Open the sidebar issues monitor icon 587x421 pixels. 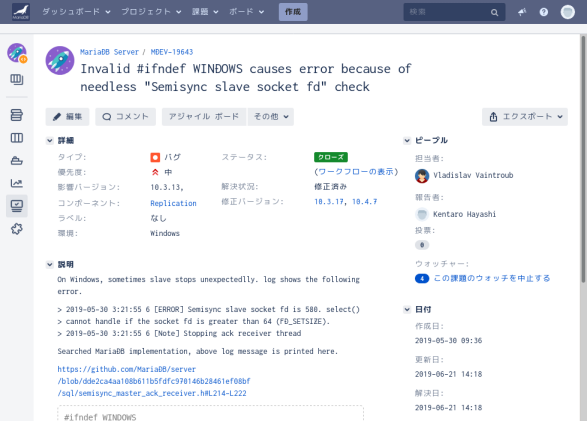click(17, 206)
